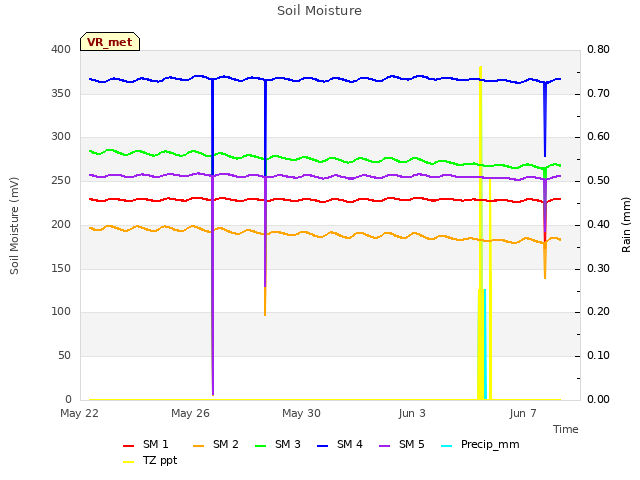
Task: Click the Jun 7 date tick
Action: pos(523,413)
